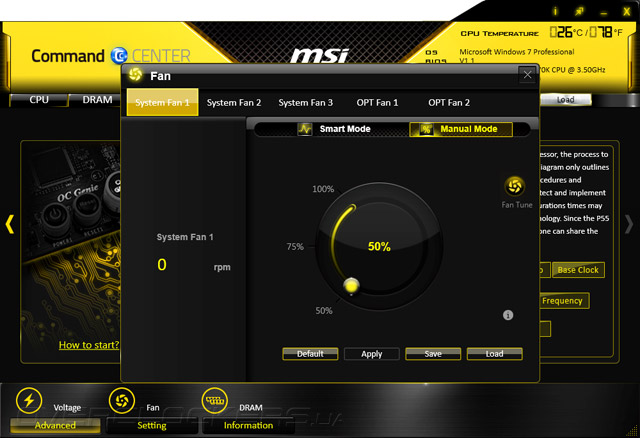Screen dimensions: 640x438
Task: Click the Load button in main window
Action: point(565,100)
